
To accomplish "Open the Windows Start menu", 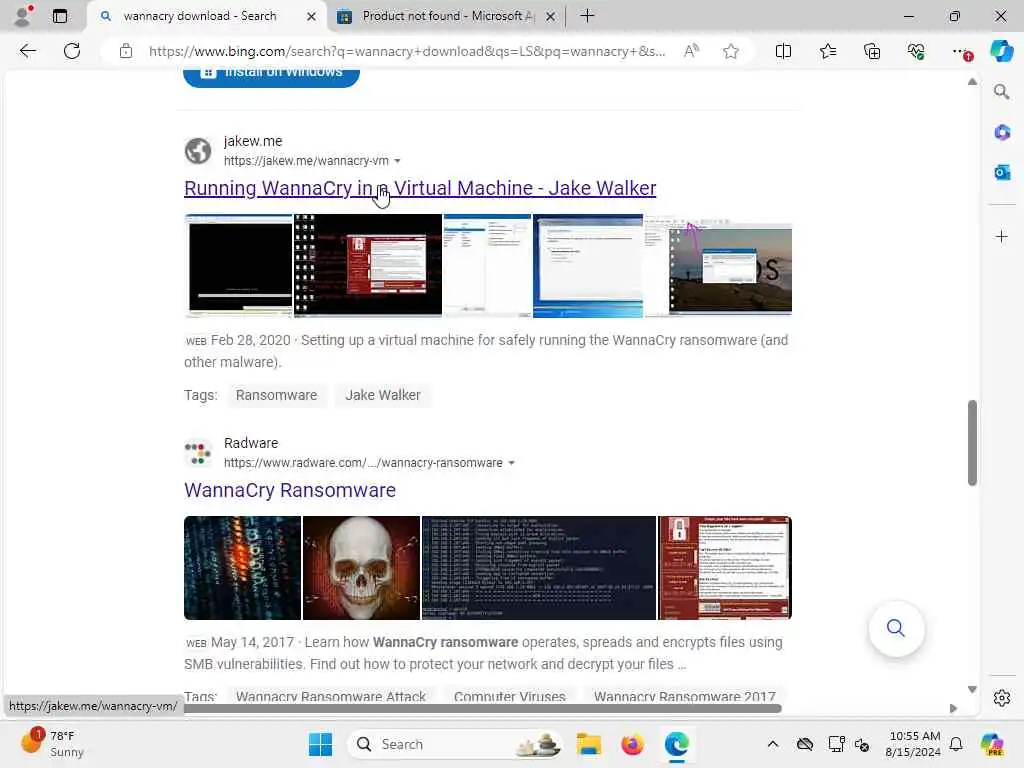I will [x=320, y=744].
